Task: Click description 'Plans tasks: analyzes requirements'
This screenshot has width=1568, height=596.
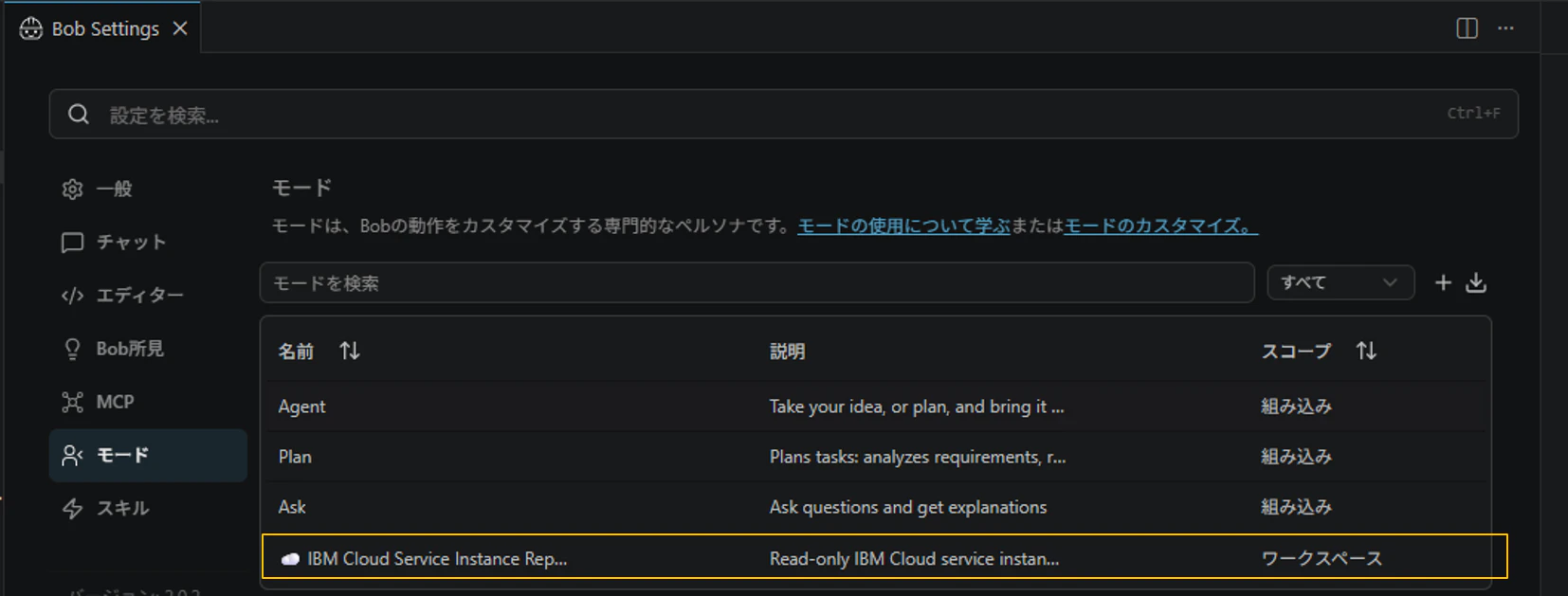Action: [x=918, y=457]
